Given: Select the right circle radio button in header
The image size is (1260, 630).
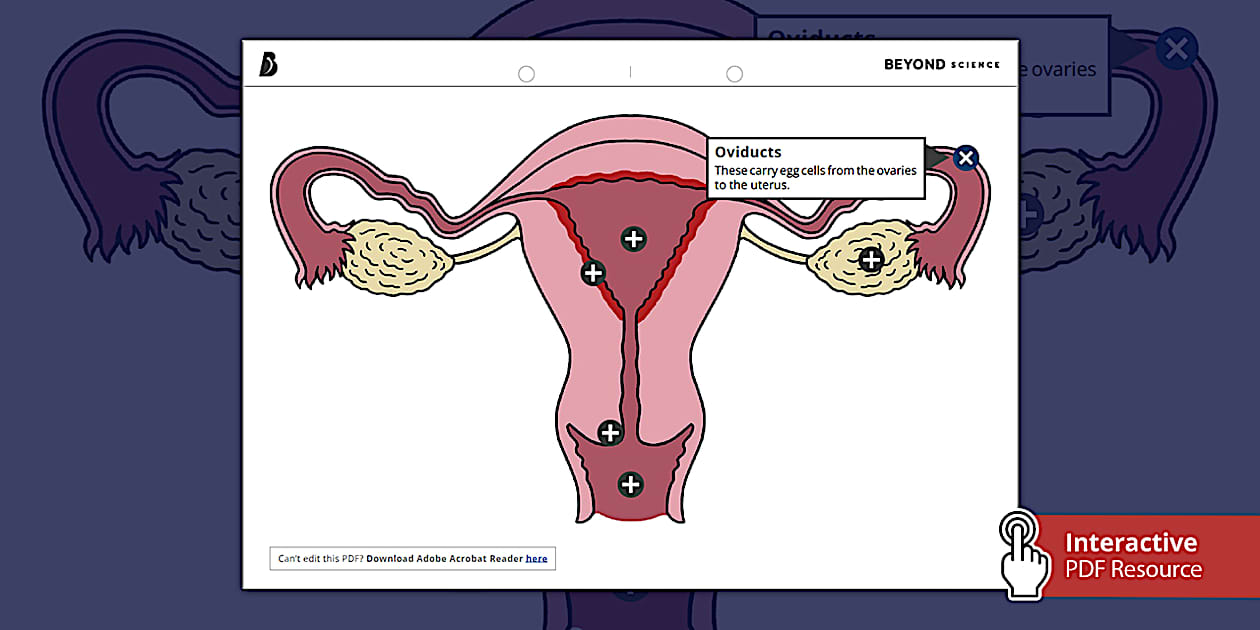Looking at the screenshot, I should (734, 74).
